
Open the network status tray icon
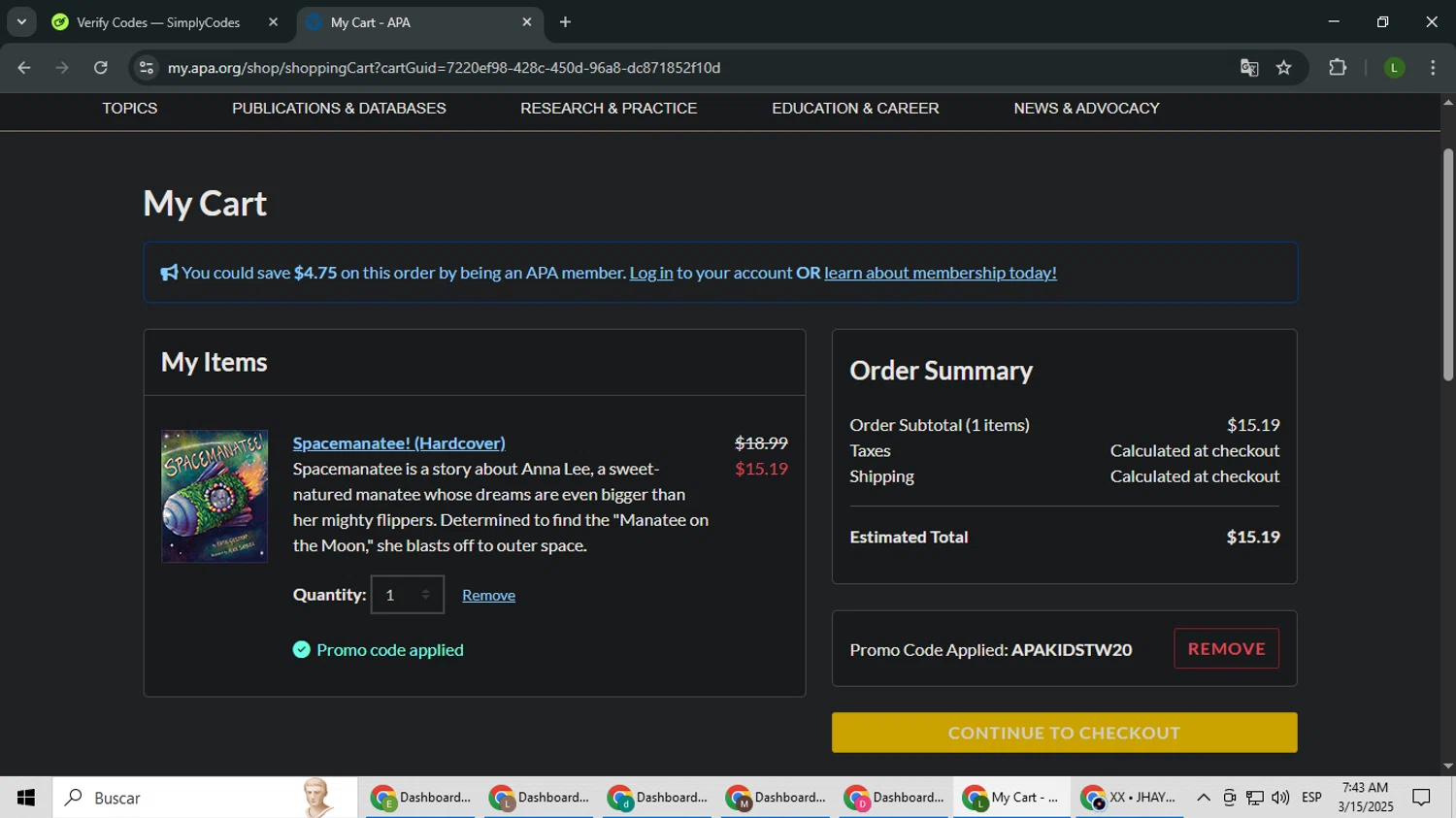point(1255,798)
